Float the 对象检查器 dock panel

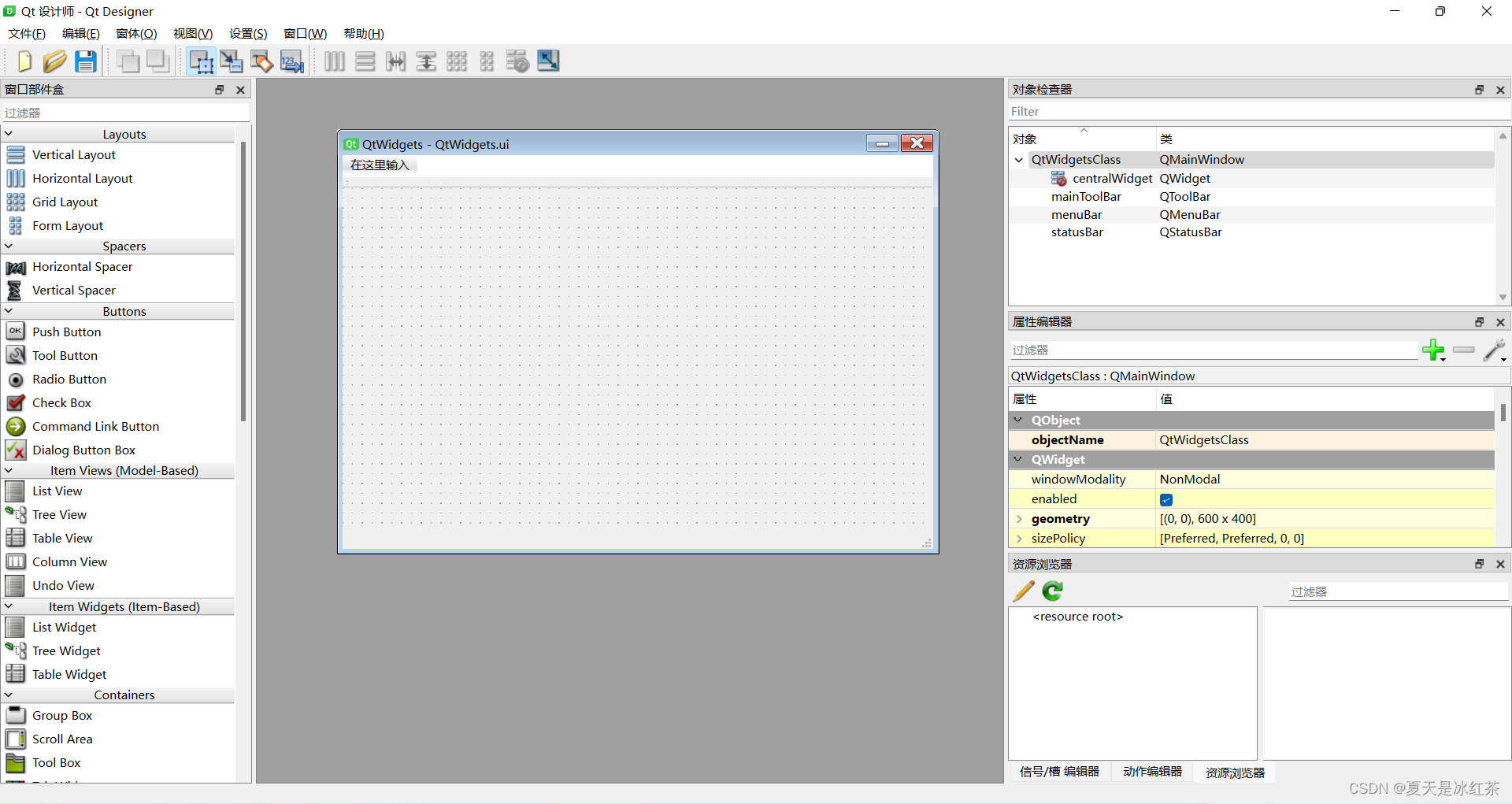coord(1479,90)
